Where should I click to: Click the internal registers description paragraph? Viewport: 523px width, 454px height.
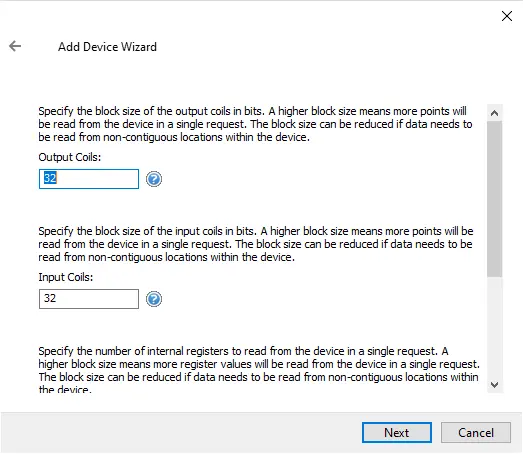coord(259,370)
